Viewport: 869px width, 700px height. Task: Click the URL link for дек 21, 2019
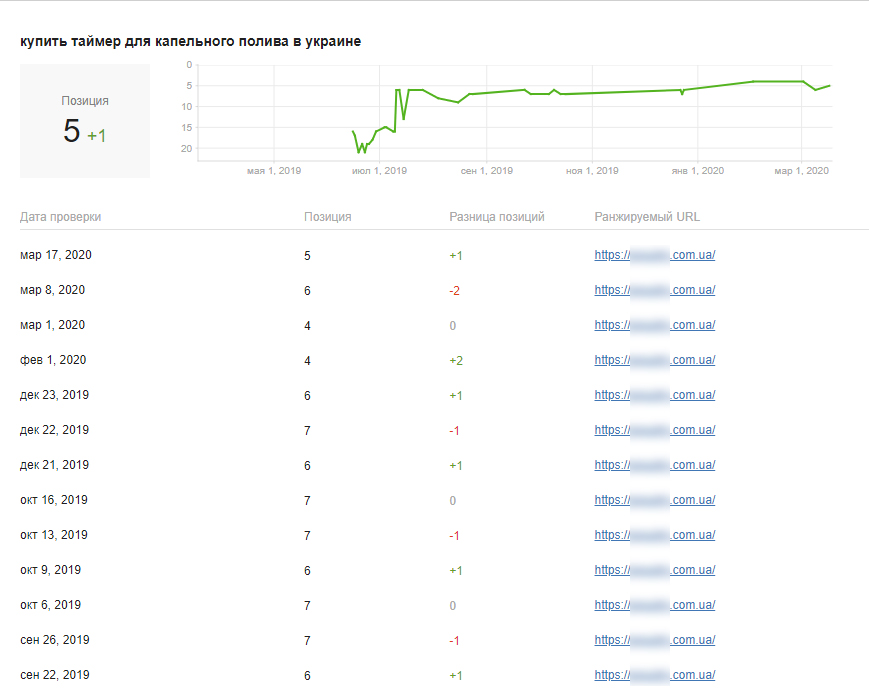pos(655,464)
